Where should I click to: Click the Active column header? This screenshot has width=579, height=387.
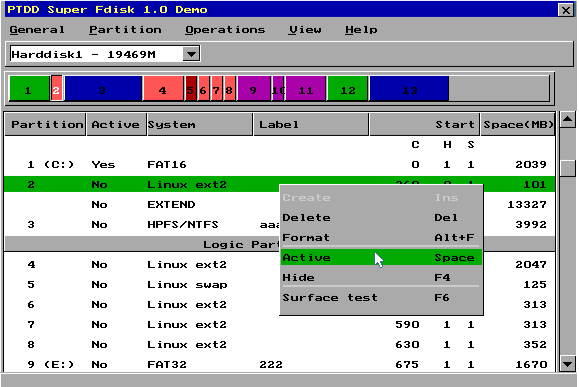click(x=116, y=124)
